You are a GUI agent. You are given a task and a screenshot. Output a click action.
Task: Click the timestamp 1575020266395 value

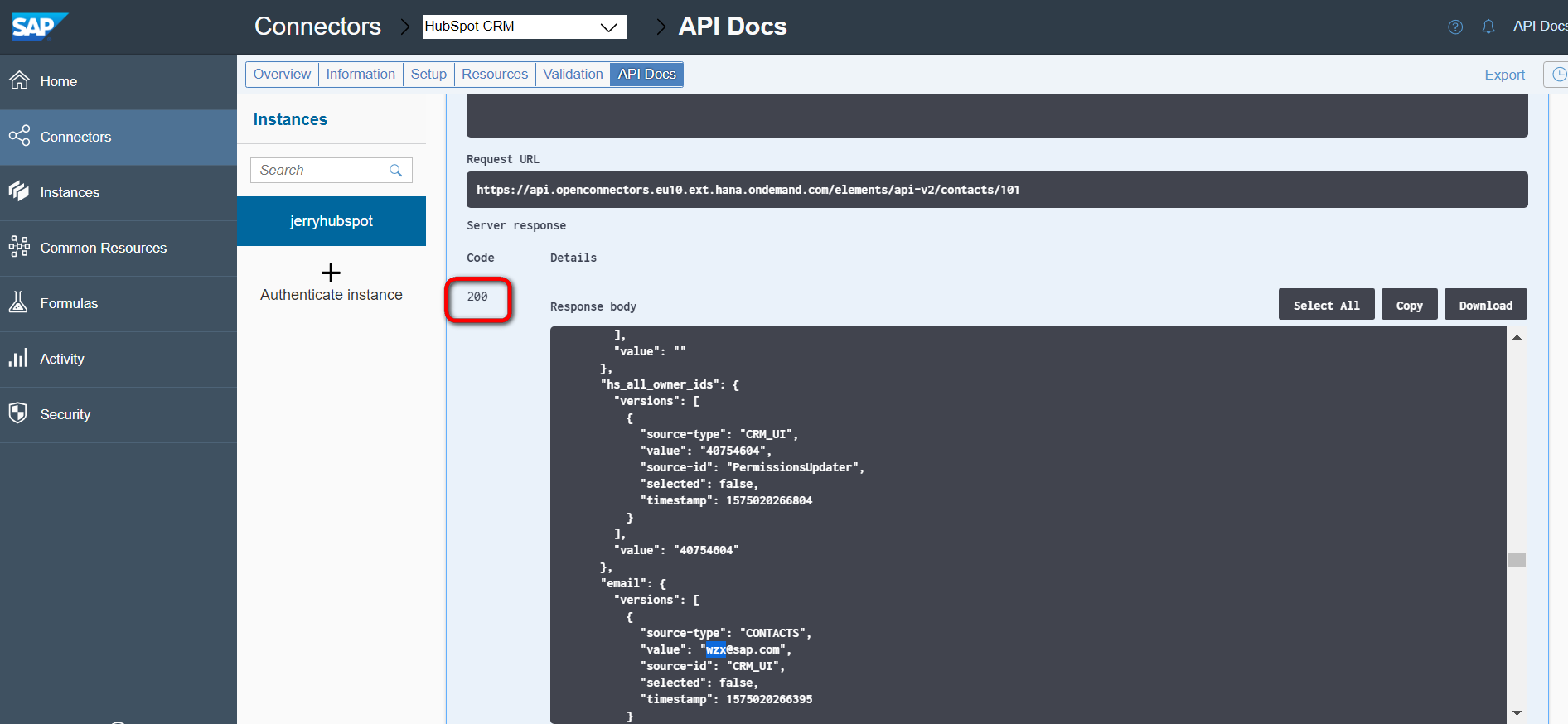pos(769,699)
